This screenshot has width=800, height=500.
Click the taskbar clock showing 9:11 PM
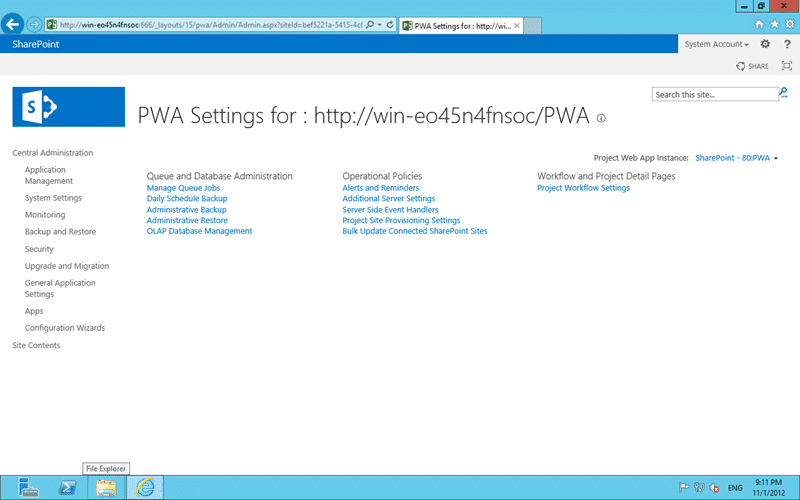pos(768,488)
